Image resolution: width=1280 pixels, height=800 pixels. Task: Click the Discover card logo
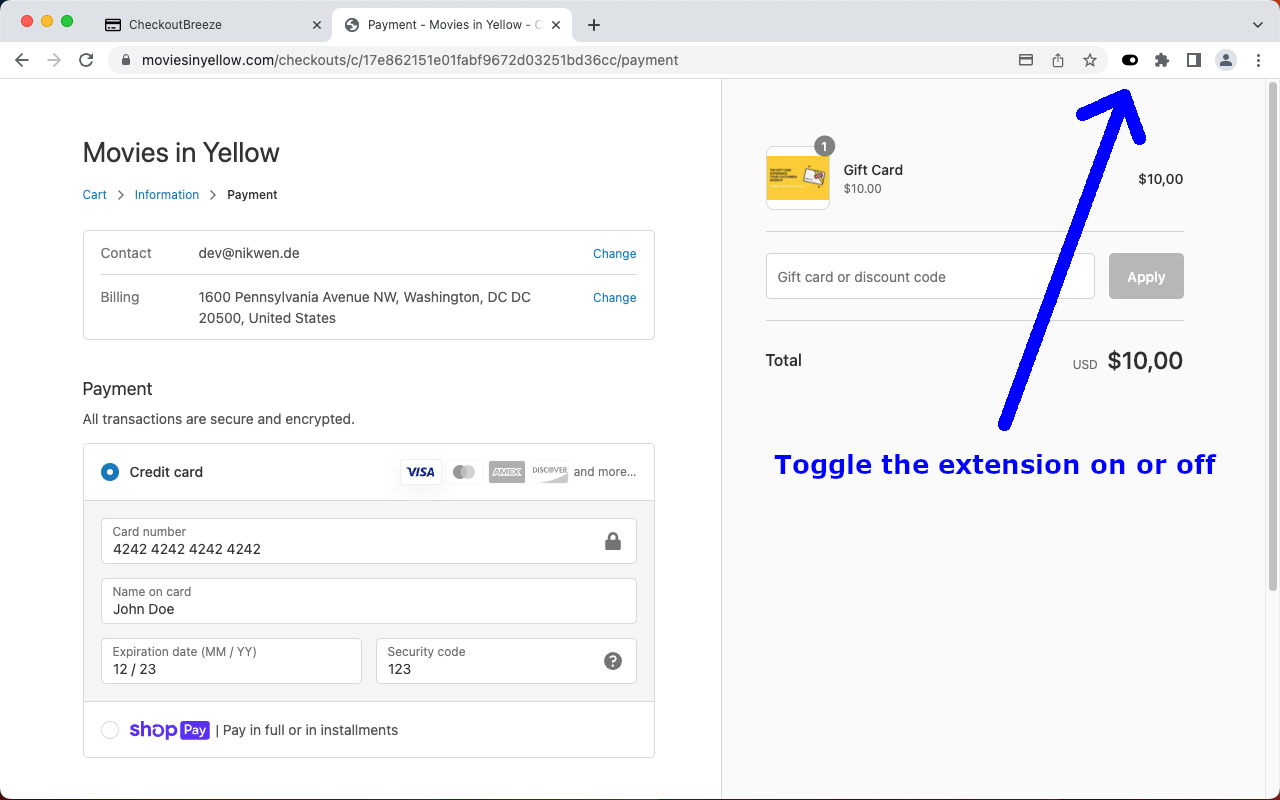(x=550, y=472)
